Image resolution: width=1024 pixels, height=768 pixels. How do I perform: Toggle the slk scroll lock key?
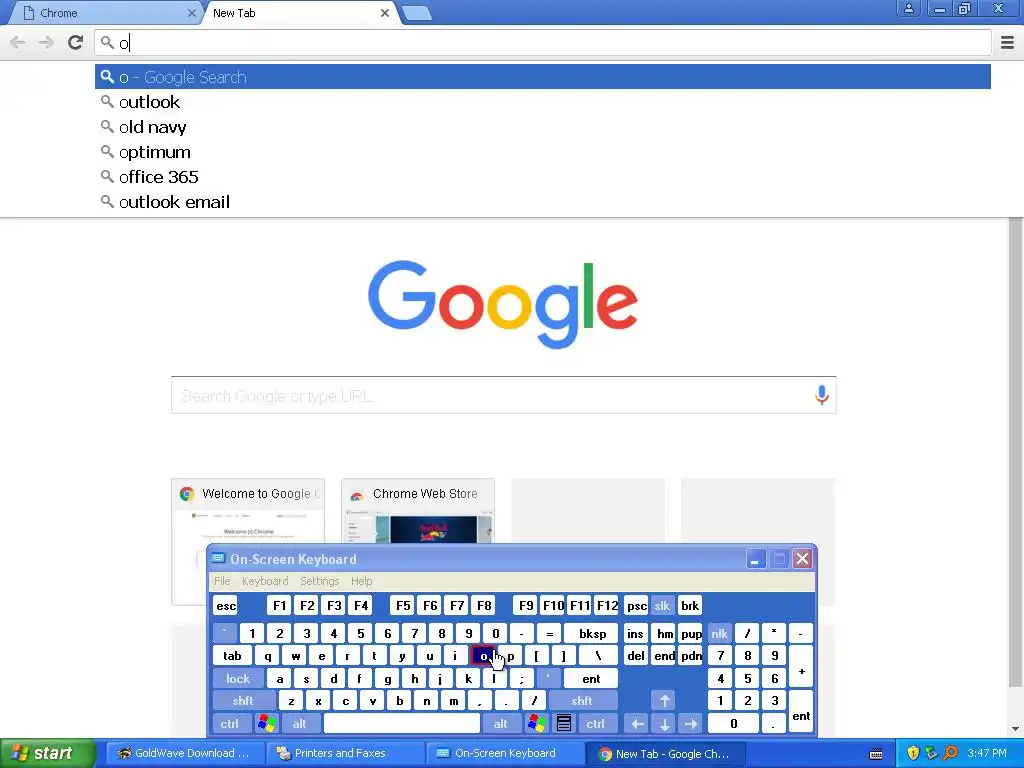tap(662, 605)
